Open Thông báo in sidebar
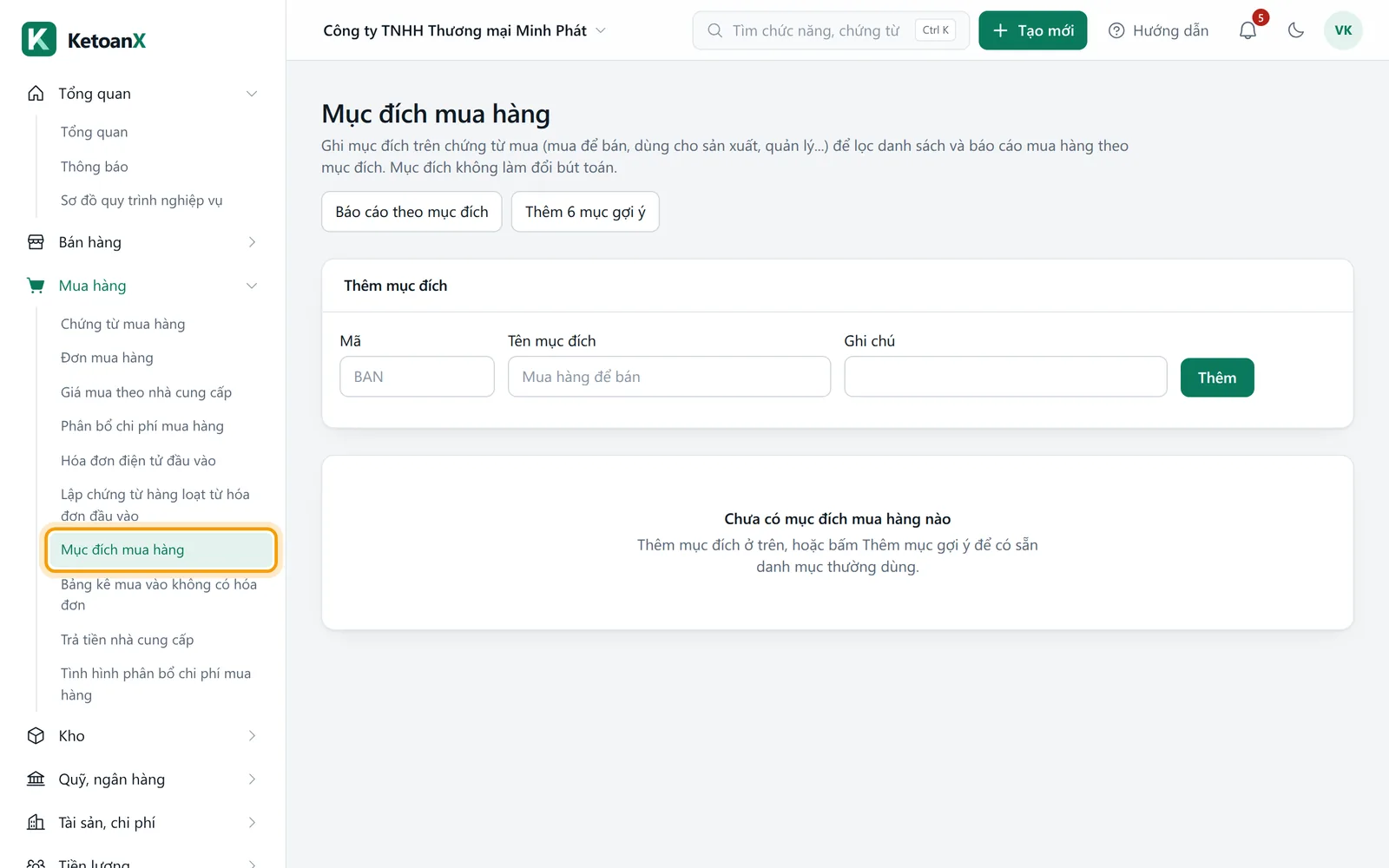 pyautogui.click(x=95, y=167)
